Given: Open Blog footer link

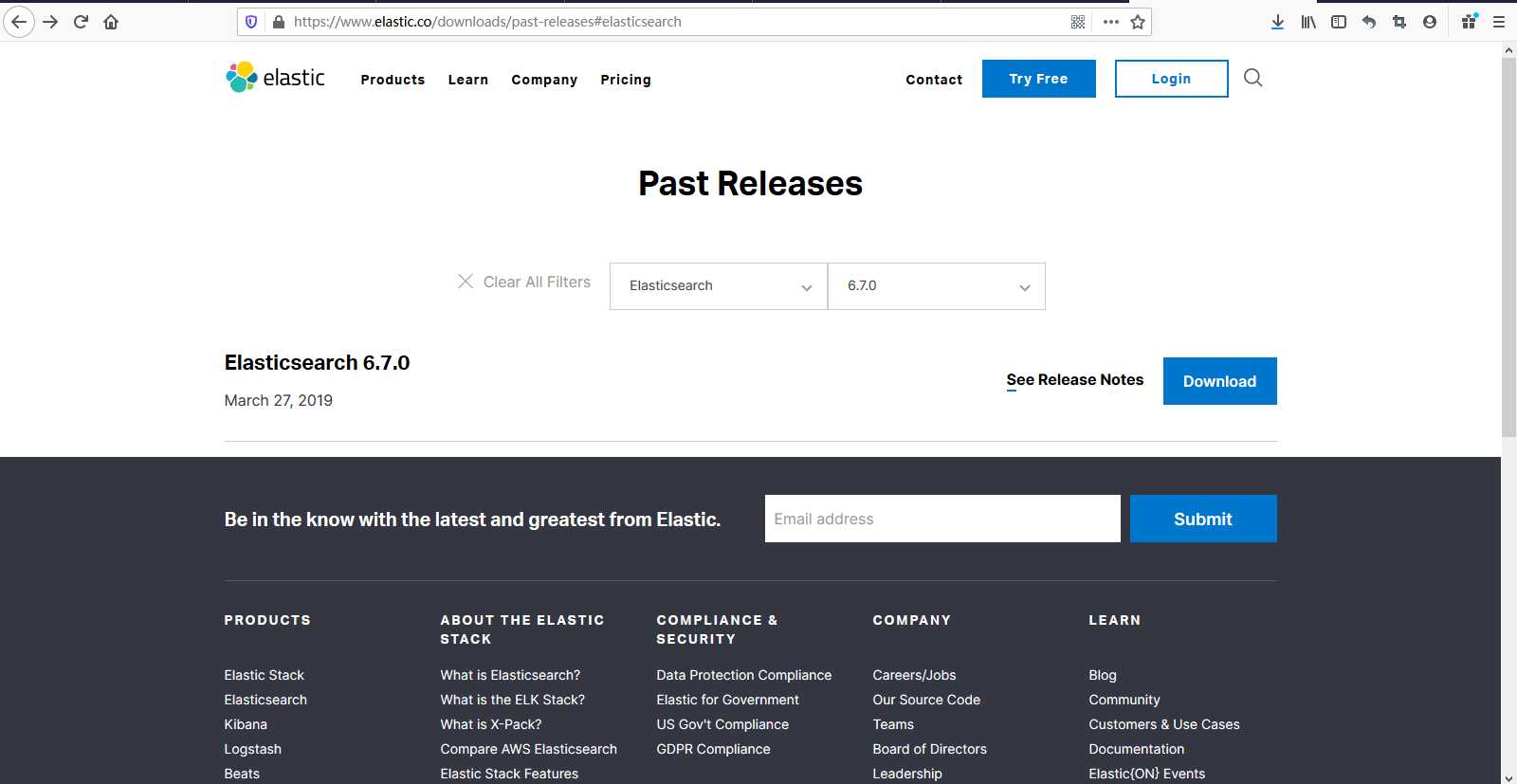Looking at the screenshot, I should pyautogui.click(x=1103, y=675).
